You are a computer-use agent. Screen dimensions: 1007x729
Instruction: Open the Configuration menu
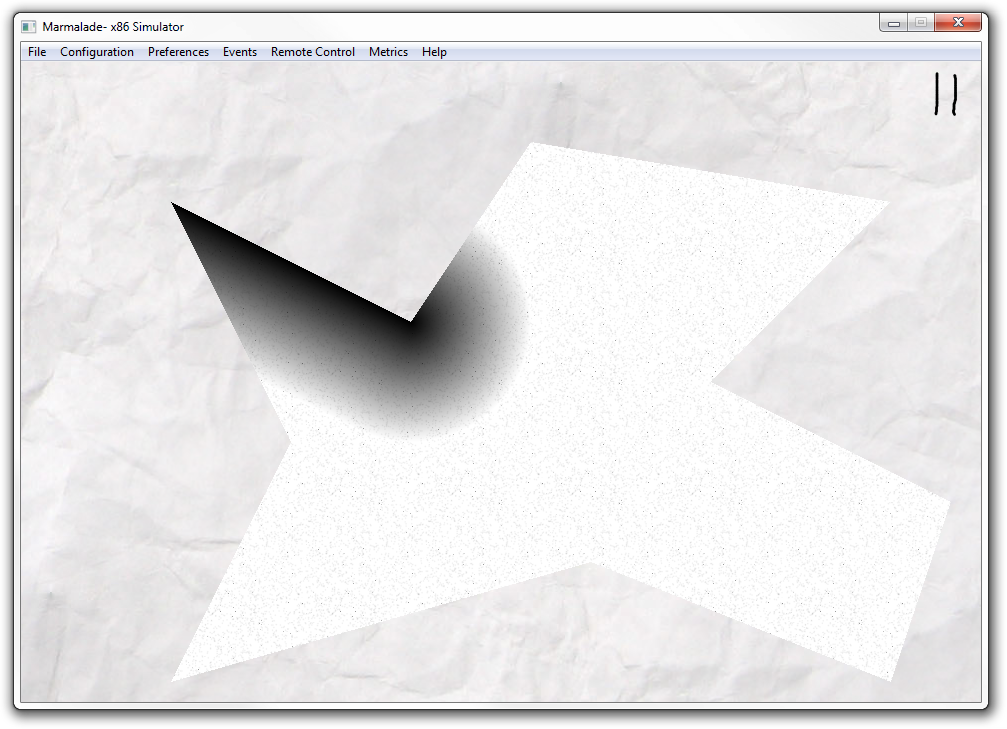[97, 52]
